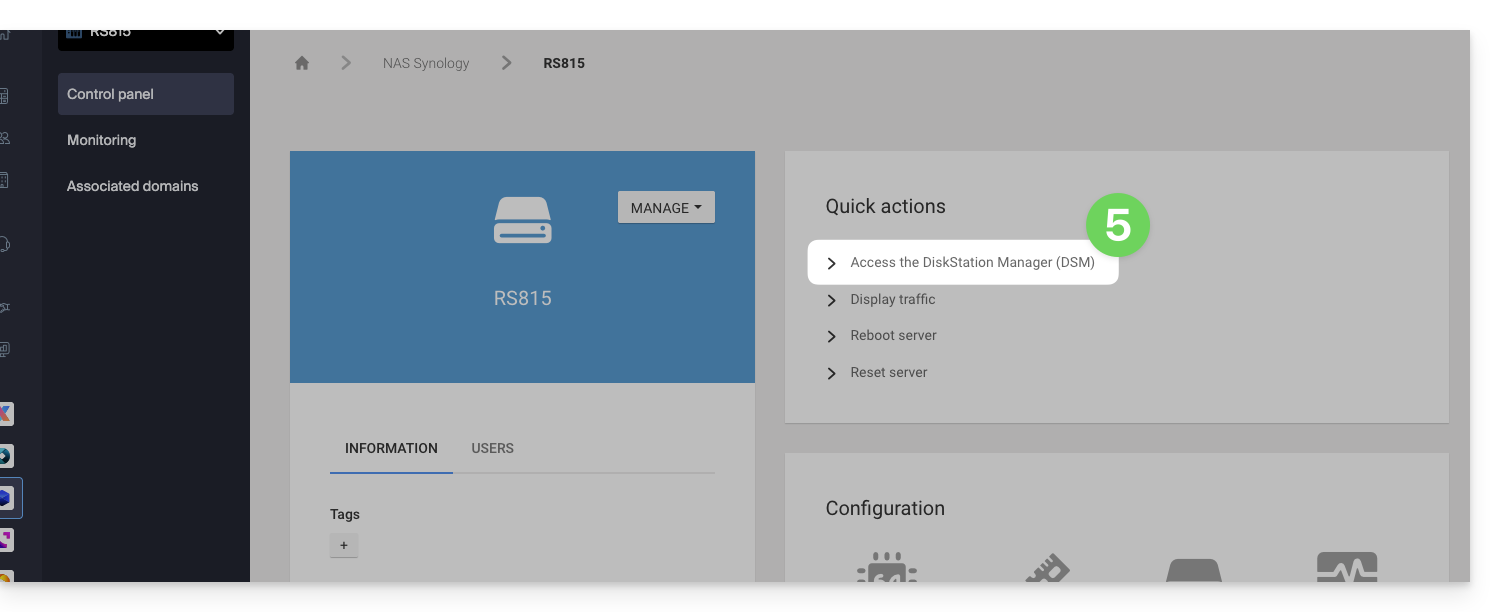Open the MANAGE dropdown menu
Image resolution: width=1500 pixels, height=612 pixels.
[666, 208]
